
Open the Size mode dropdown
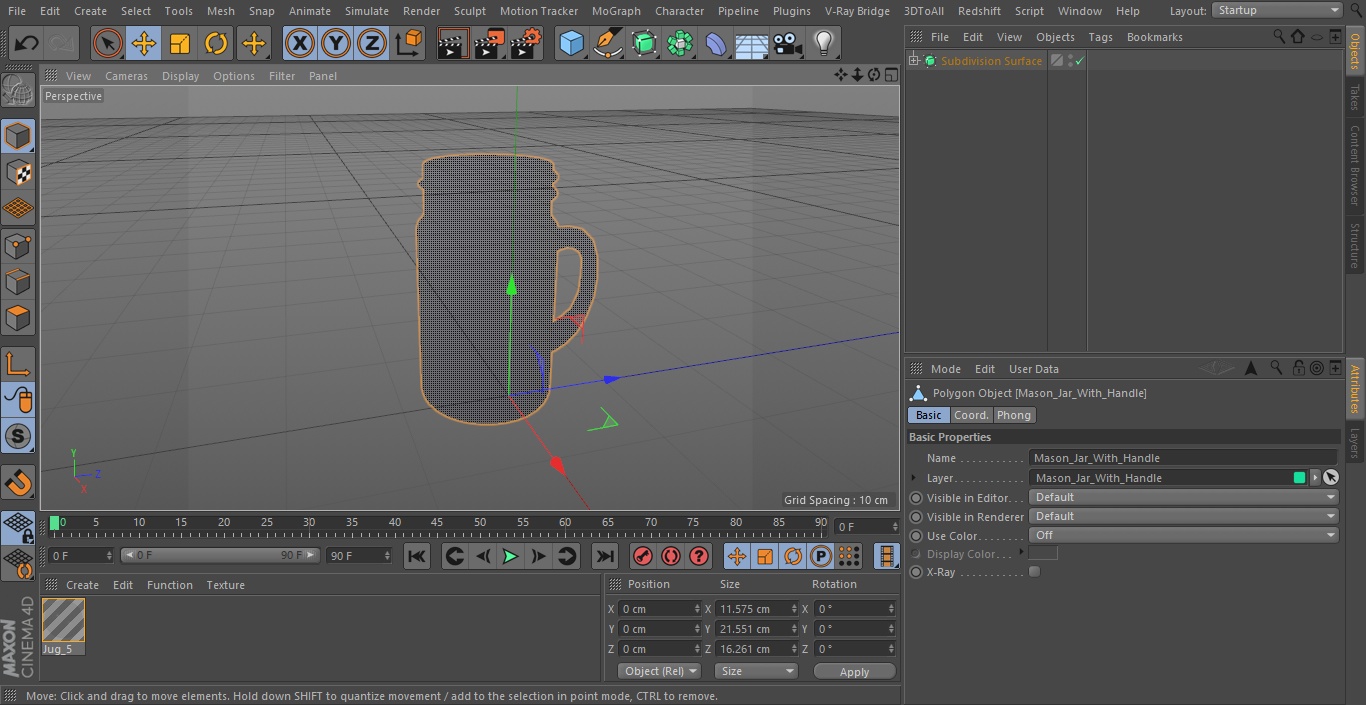(756, 671)
